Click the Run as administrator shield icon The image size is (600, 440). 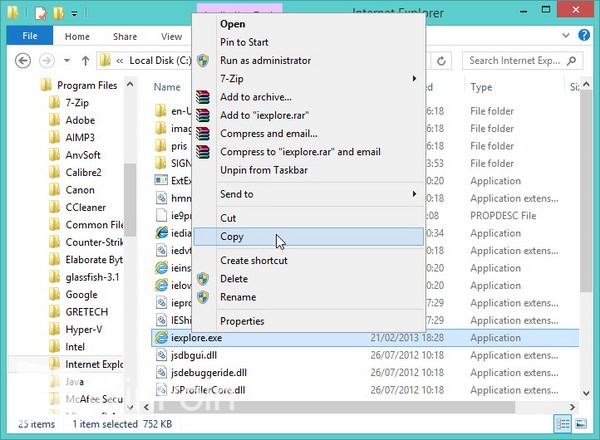click(203, 60)
